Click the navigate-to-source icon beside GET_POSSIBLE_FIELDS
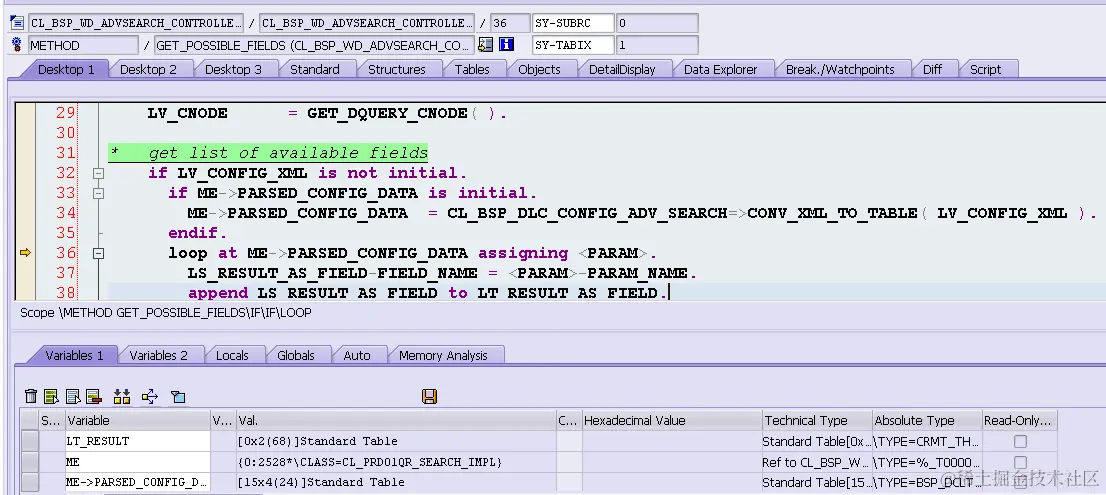This screenshot has width=1106, height=495. tap(485, 45)
